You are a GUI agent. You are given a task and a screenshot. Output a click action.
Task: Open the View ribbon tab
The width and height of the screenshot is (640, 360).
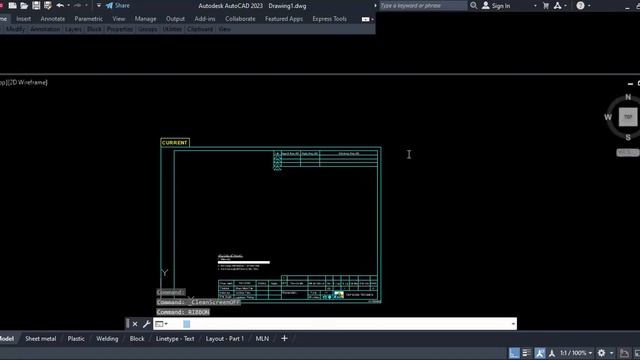click(119, 19)
